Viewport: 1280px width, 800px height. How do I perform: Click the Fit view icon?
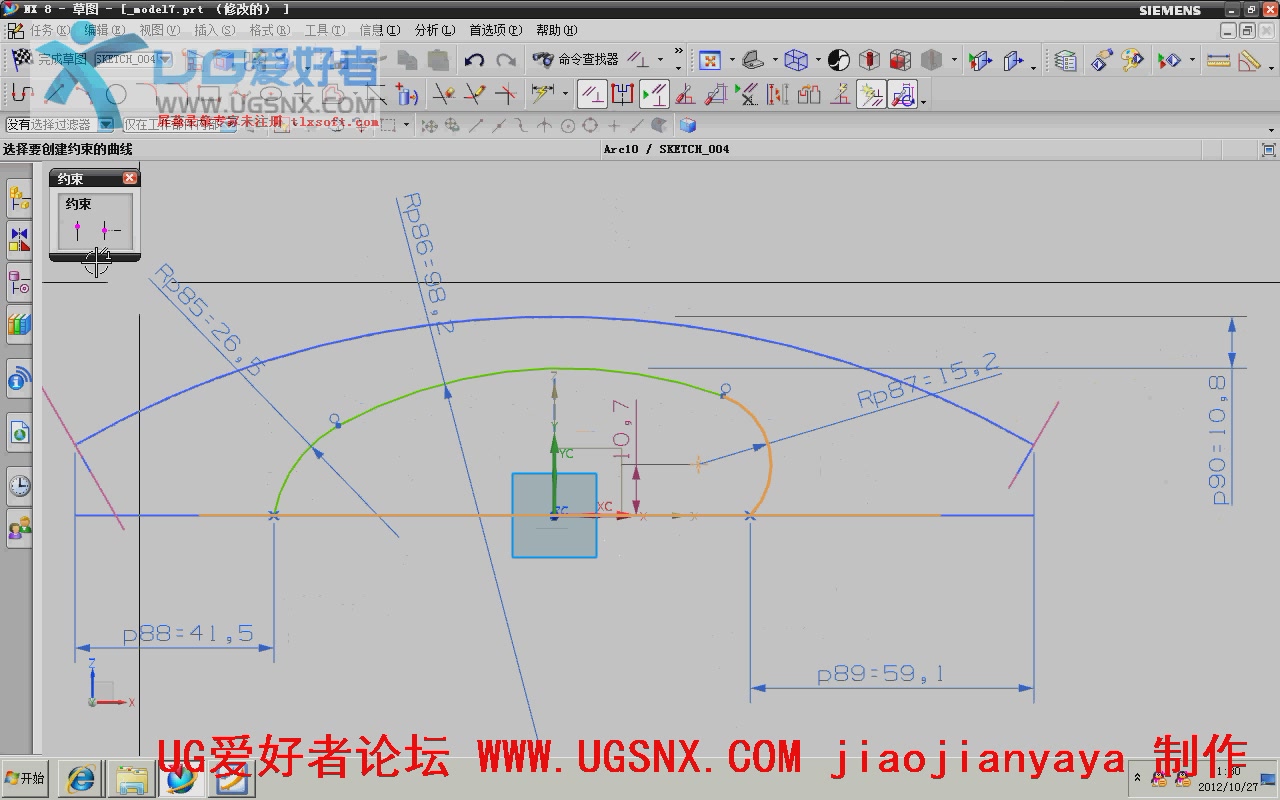pyautogui.click(x=709, y=60)
